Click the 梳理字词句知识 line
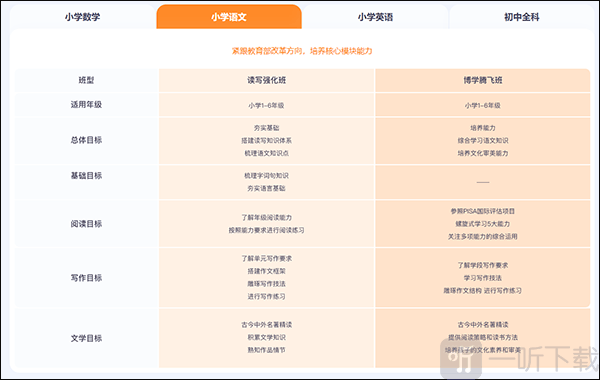Image resolution: width=600 pixels, height=380 pixels. click(x=266, y=176)
